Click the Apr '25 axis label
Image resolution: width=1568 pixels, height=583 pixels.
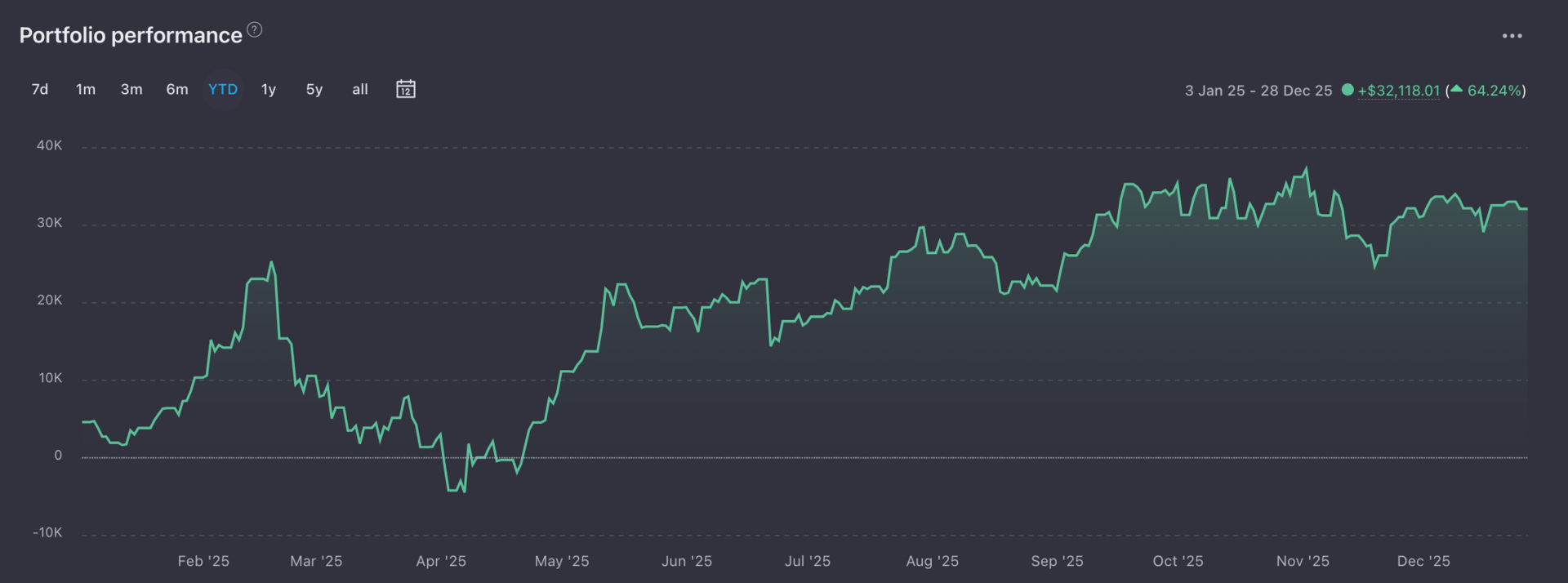point(441,561)
